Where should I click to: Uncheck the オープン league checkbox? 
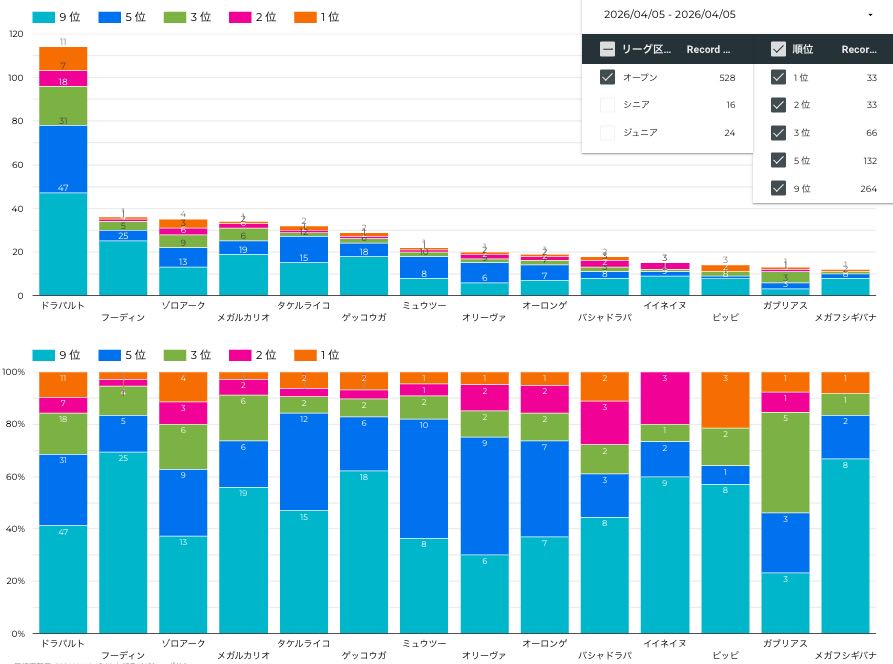(607, 77)
